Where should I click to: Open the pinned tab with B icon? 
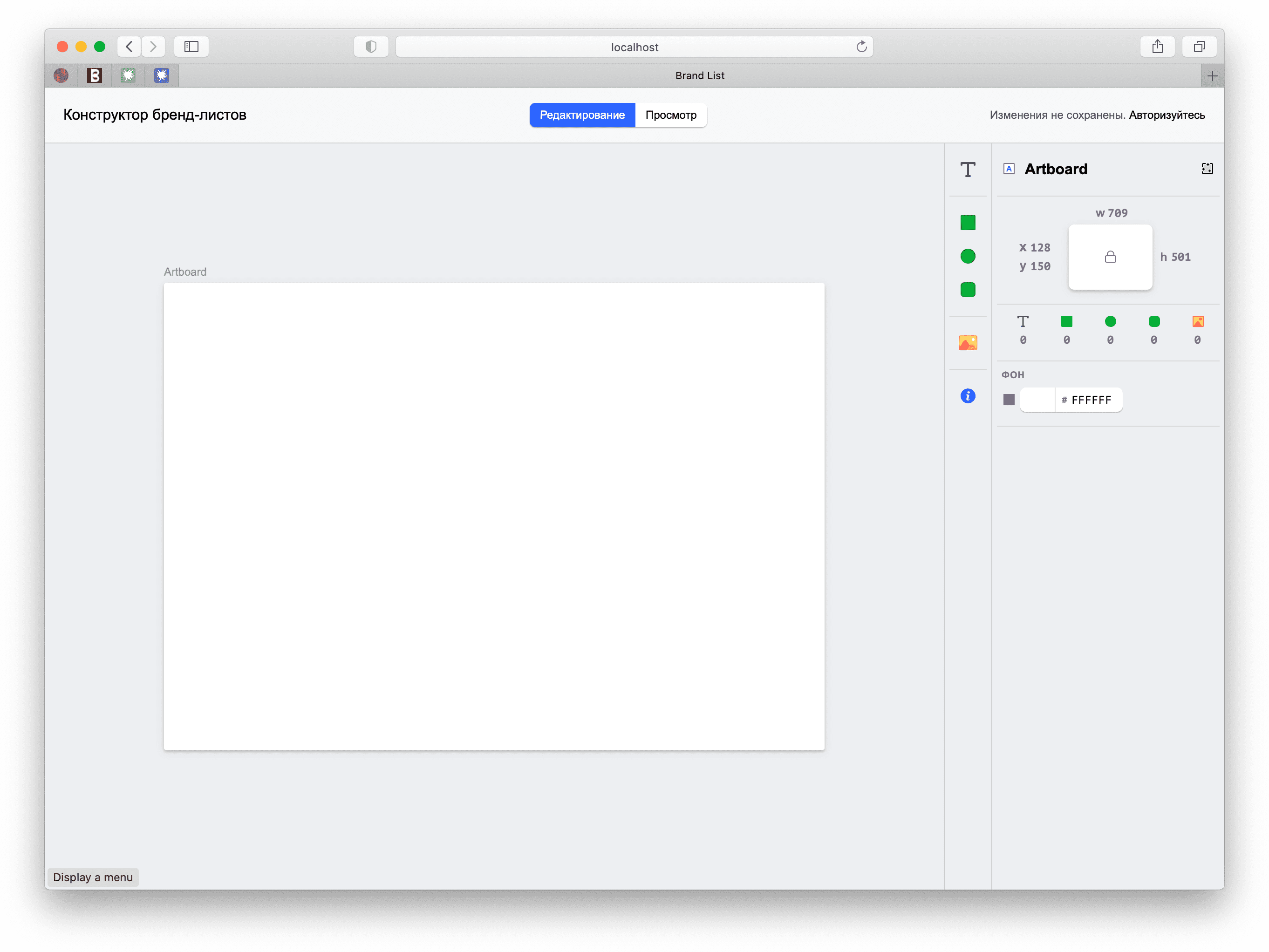(94, 76)
